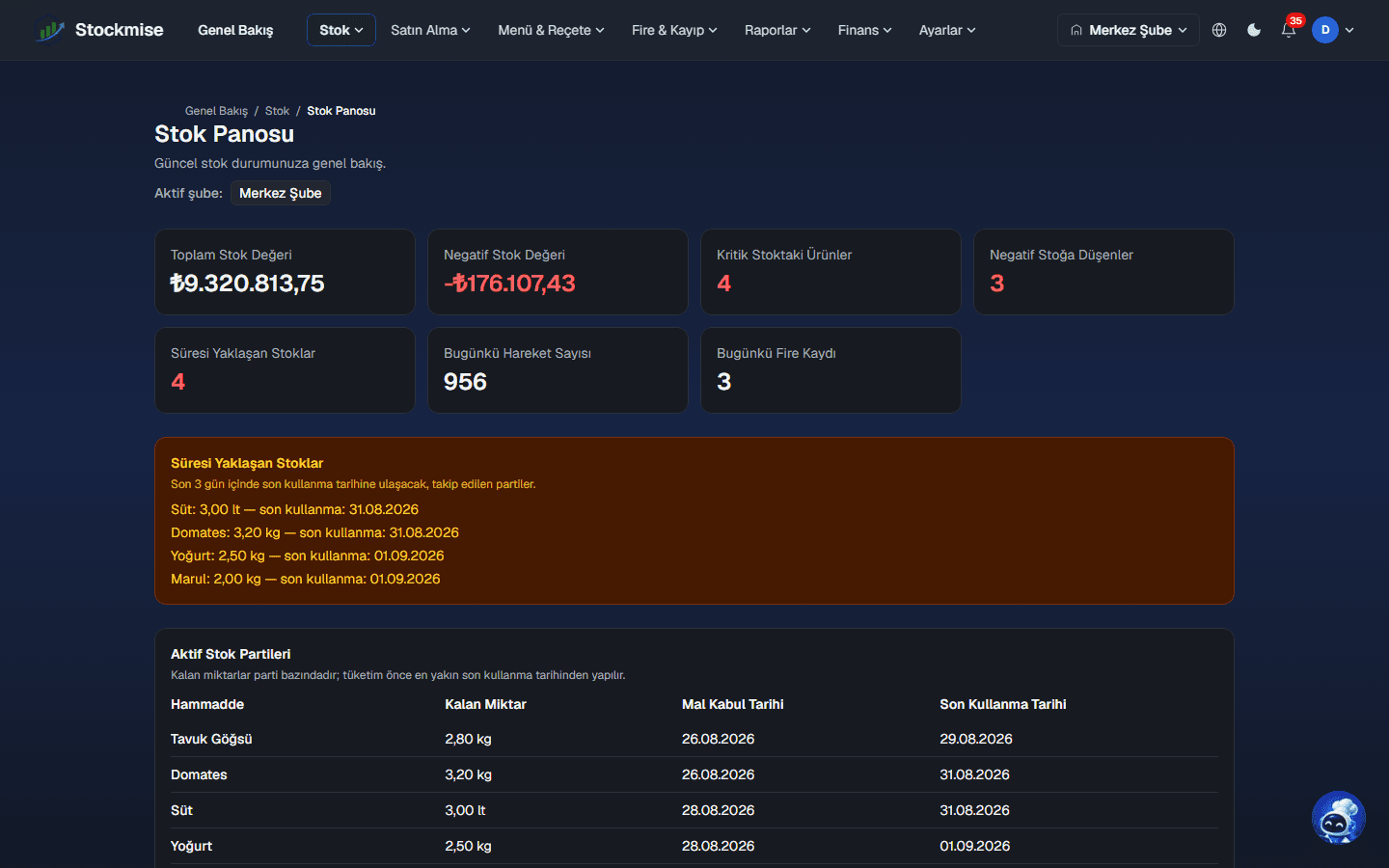
Task: Open the user avatar D menu
Action: point(1325,30)
